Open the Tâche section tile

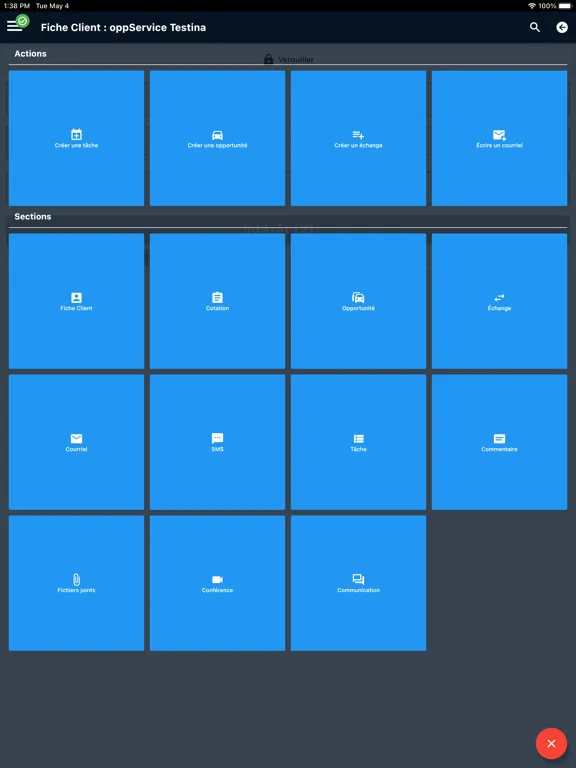[359, 442]
